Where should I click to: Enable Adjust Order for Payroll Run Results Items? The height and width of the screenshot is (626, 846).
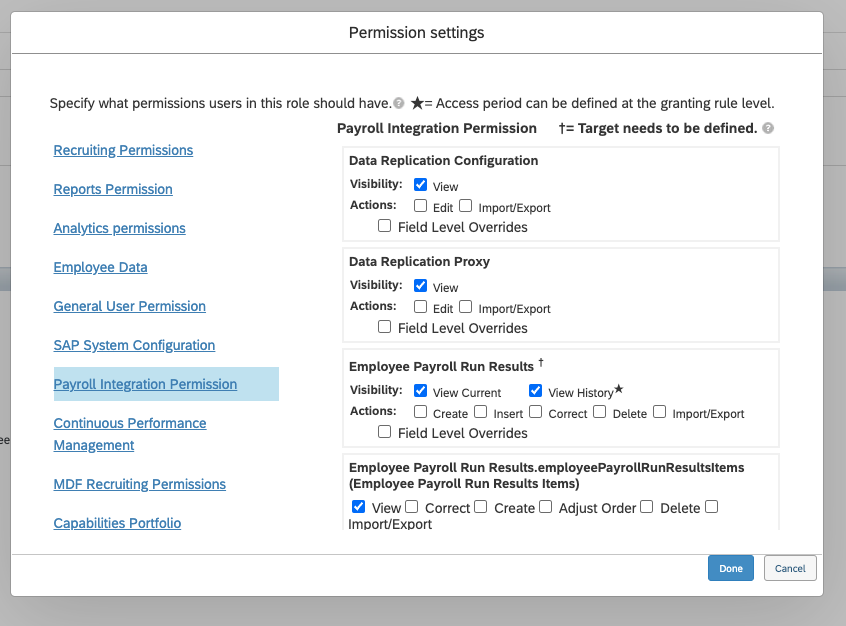coord(546,507)
